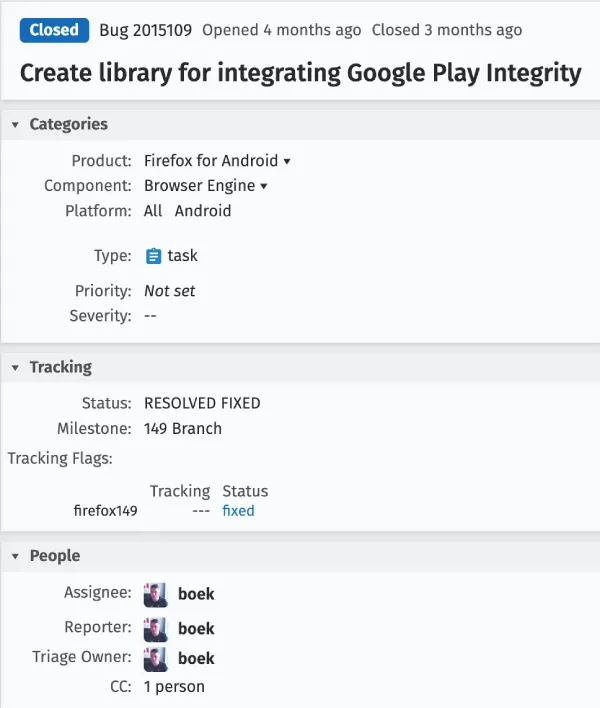Click the Reporter avatar image for boek
Viewport: 600px width, 708px height.
(x=156, y=629)
